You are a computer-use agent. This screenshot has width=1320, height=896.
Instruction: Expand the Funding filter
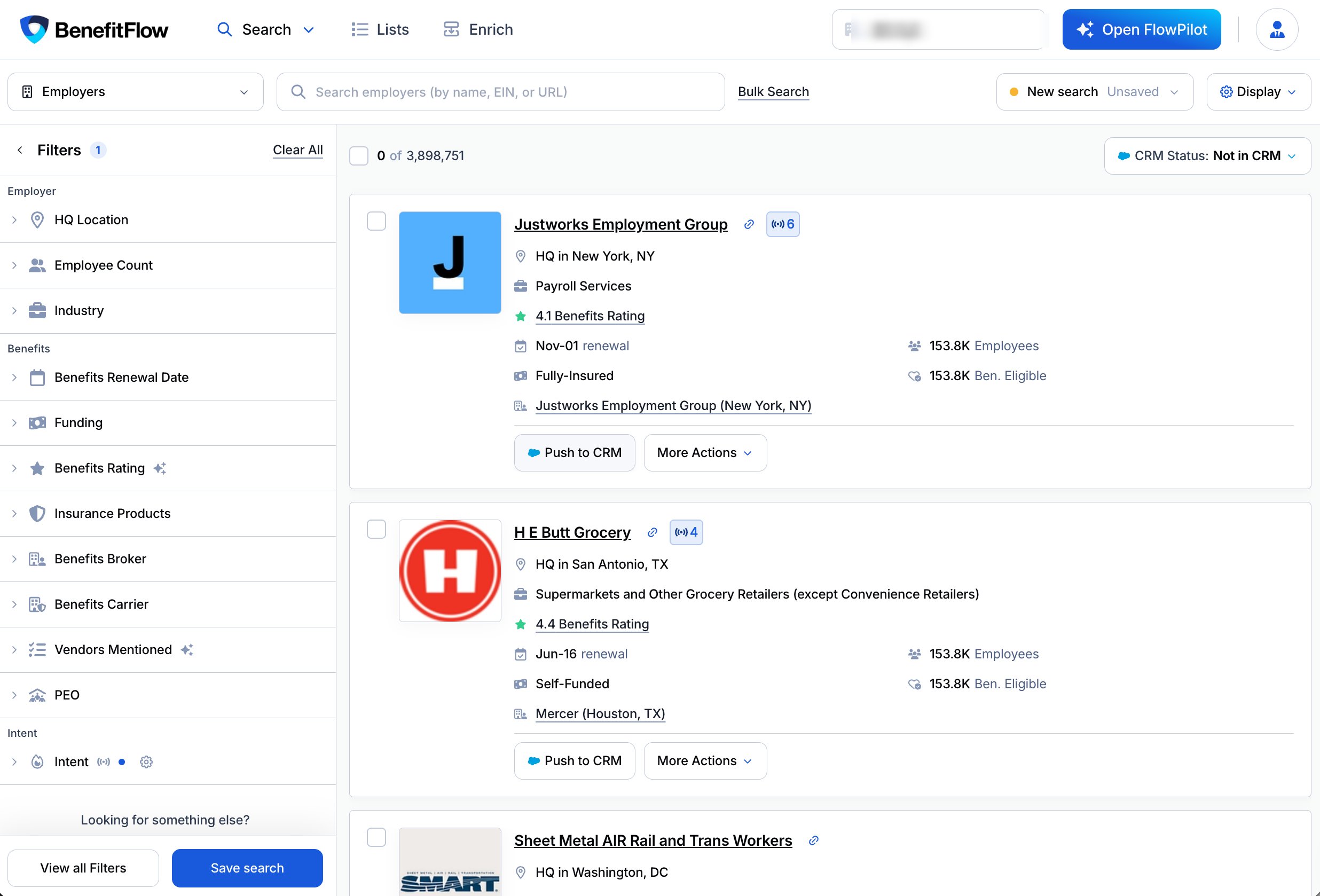(168, 422)
